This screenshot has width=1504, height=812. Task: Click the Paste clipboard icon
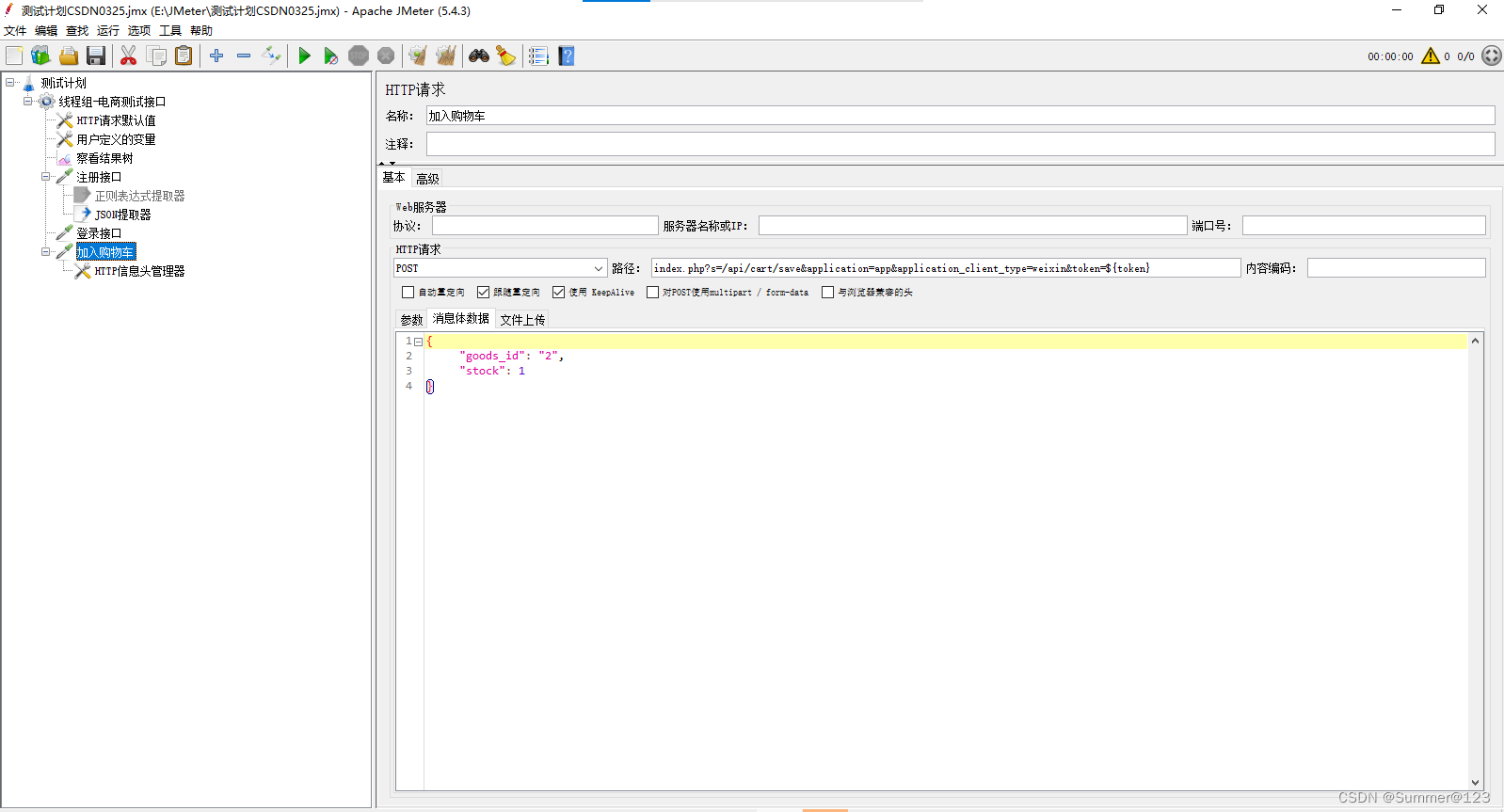(x=184, y=56)
